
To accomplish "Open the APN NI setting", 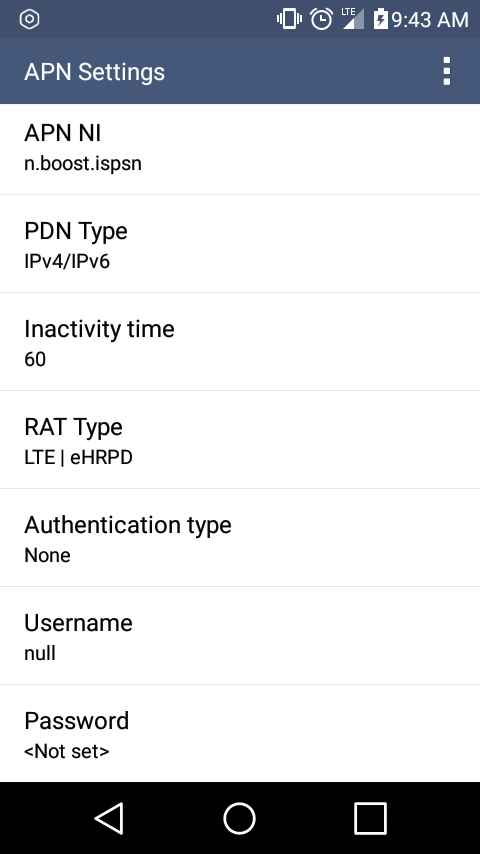I will (240, 149).
